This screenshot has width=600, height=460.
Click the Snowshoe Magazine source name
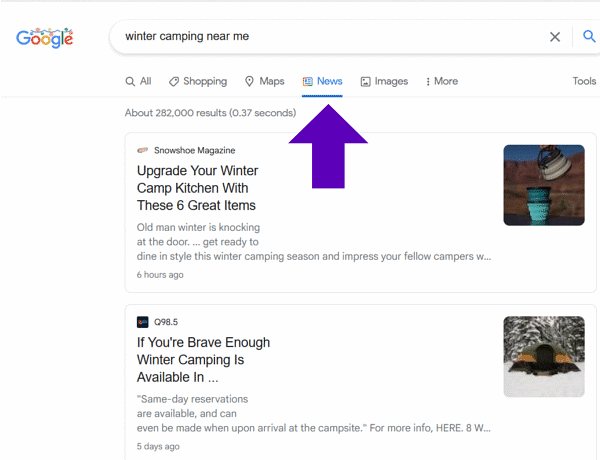pos(194,150)
